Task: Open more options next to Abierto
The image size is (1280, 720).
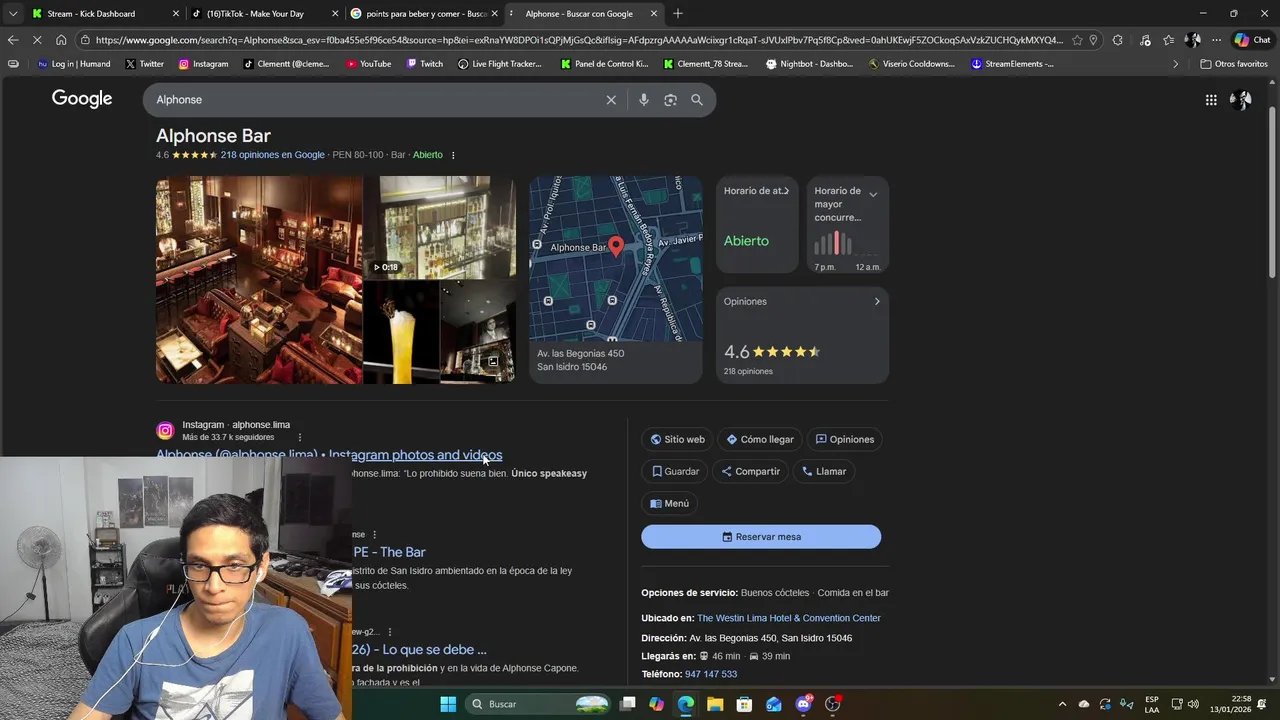Action: 453,155
